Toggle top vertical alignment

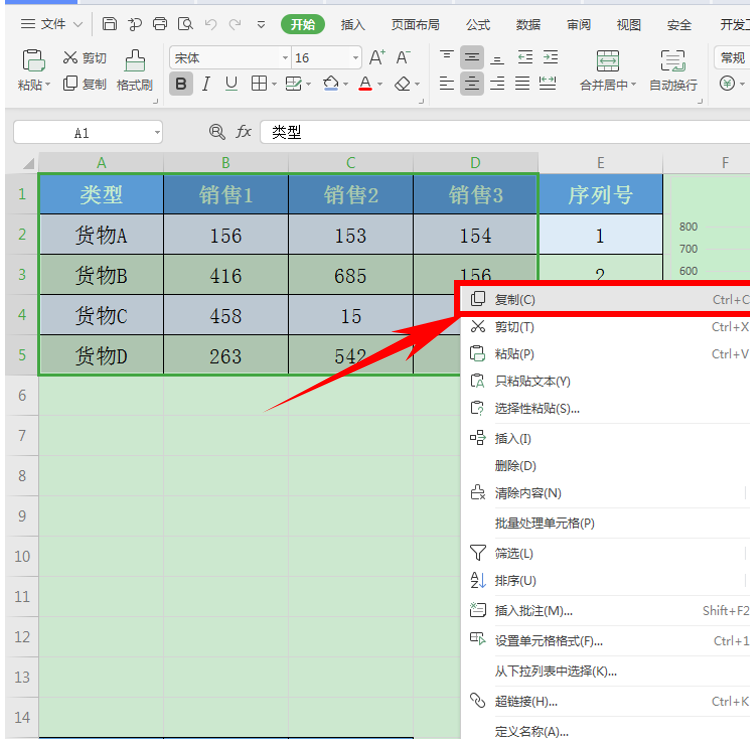coord(447,57)
